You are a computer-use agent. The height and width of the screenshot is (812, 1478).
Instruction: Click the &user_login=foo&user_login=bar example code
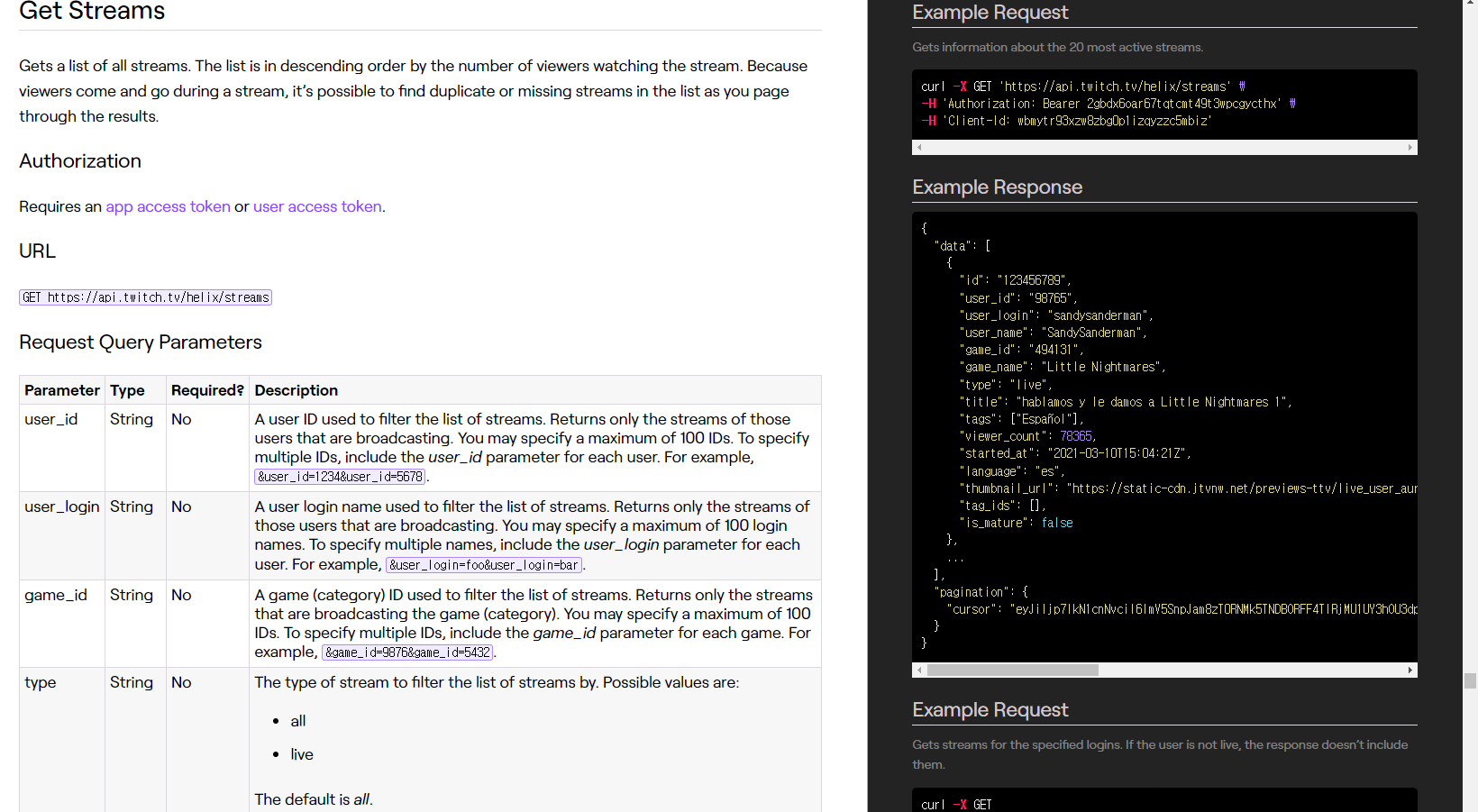click(484, 565)
